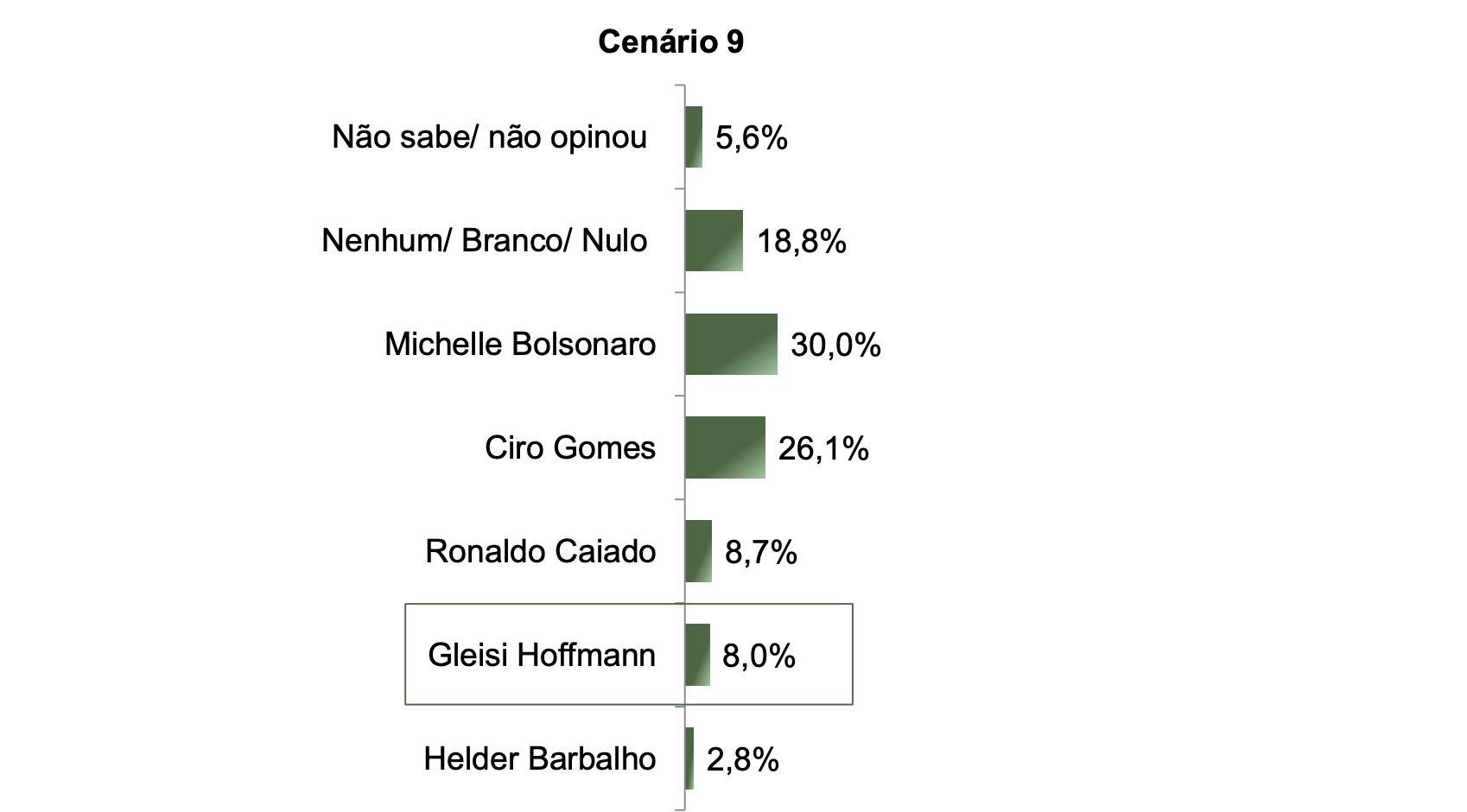Image resolution: width=1467 pixels, height=812 pixels.
Task: Select the 26,1% data label
Action: [823, 449]
